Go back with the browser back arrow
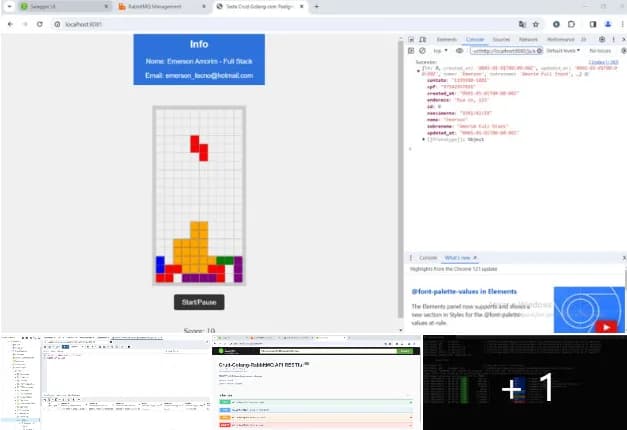627x430 pixels. [x=10, y=24]
